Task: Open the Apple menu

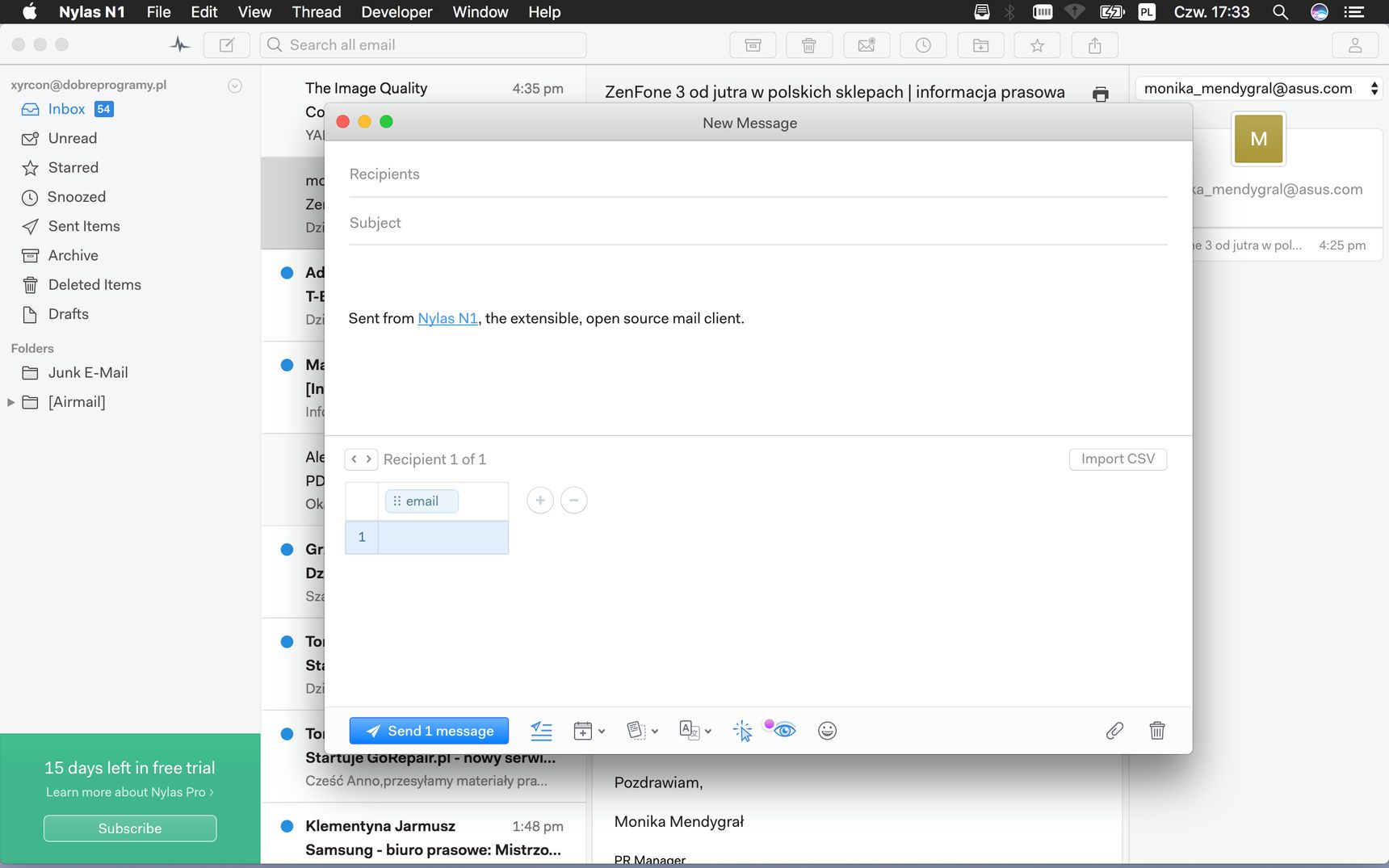Action: pyautogui.click(x=30, y=12)
